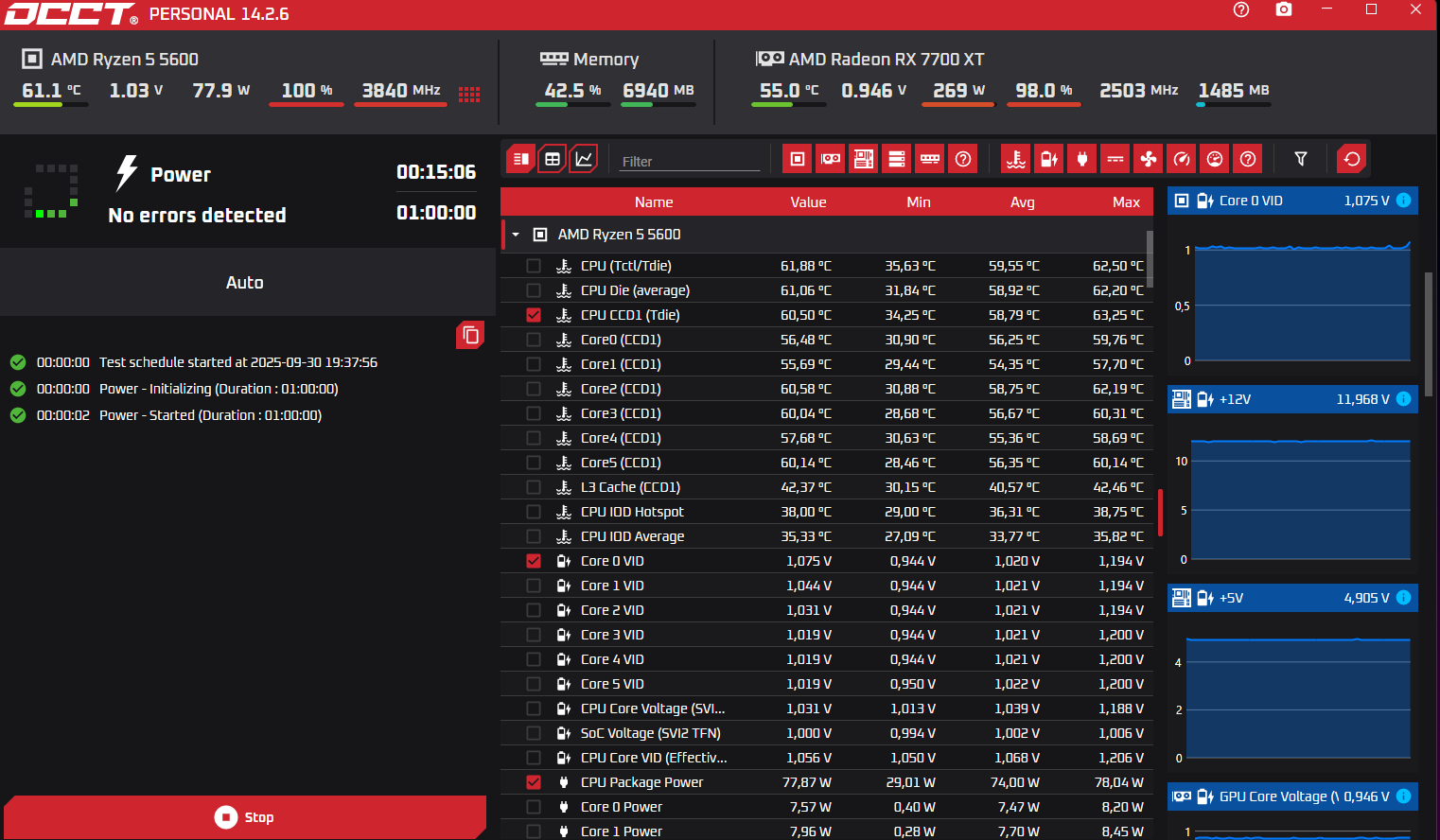Sort the table by the Max column

click(x=1126, y=202)
